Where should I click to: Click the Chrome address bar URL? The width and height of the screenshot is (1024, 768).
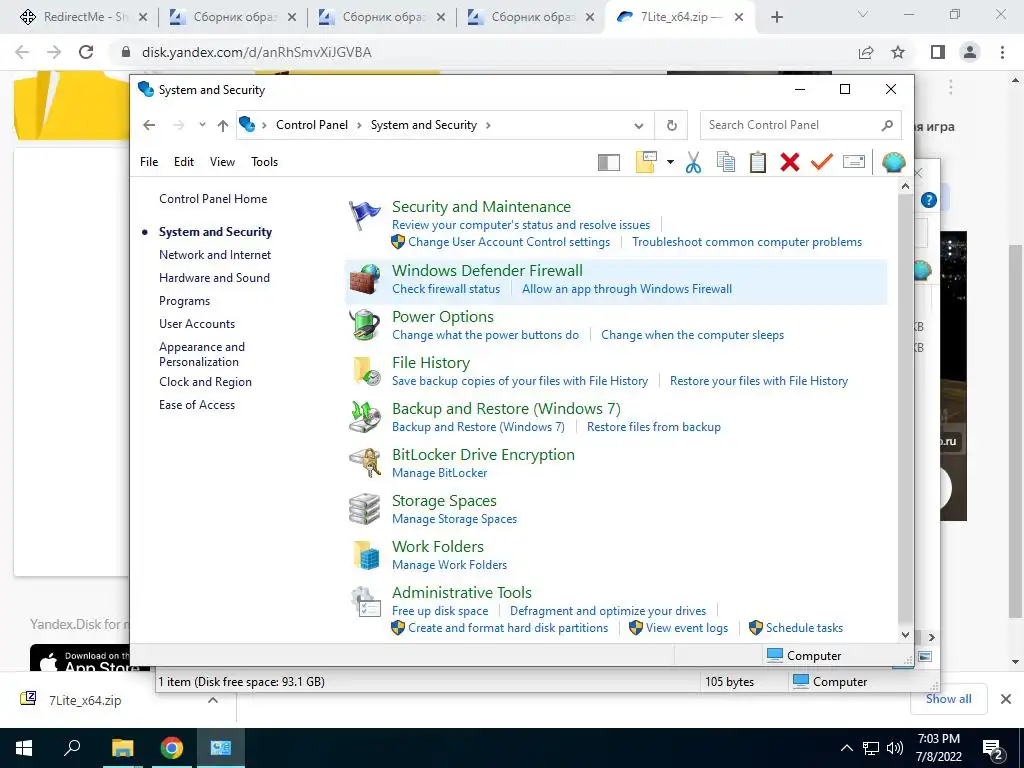click(257, 52)
